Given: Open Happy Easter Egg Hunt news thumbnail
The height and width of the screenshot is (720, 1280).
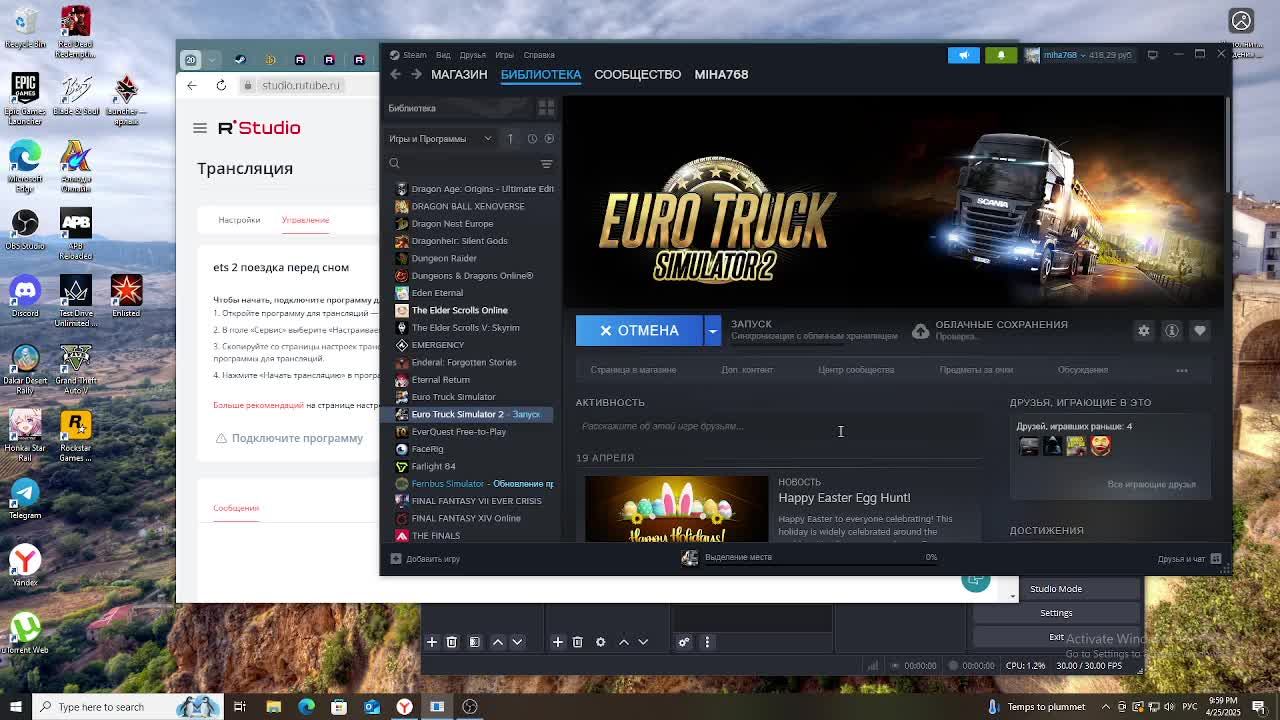Looking at the screenshot, I should click(x=676, y=509).
